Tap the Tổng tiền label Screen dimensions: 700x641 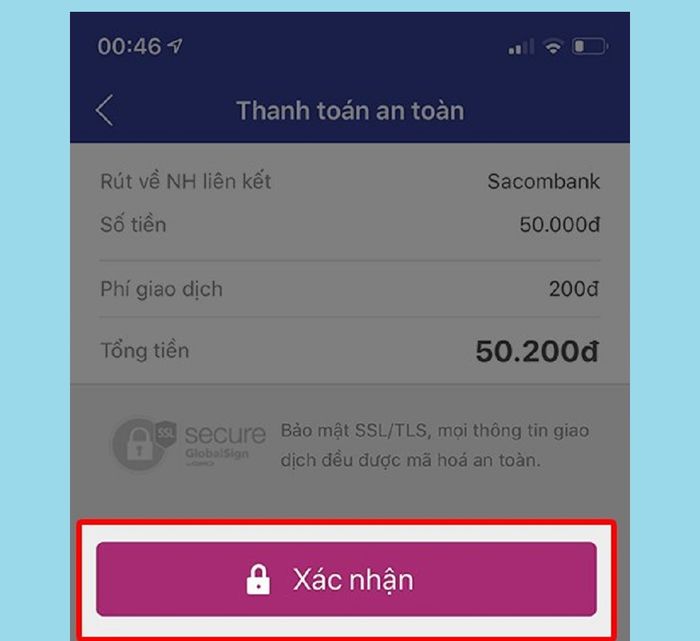145,350
